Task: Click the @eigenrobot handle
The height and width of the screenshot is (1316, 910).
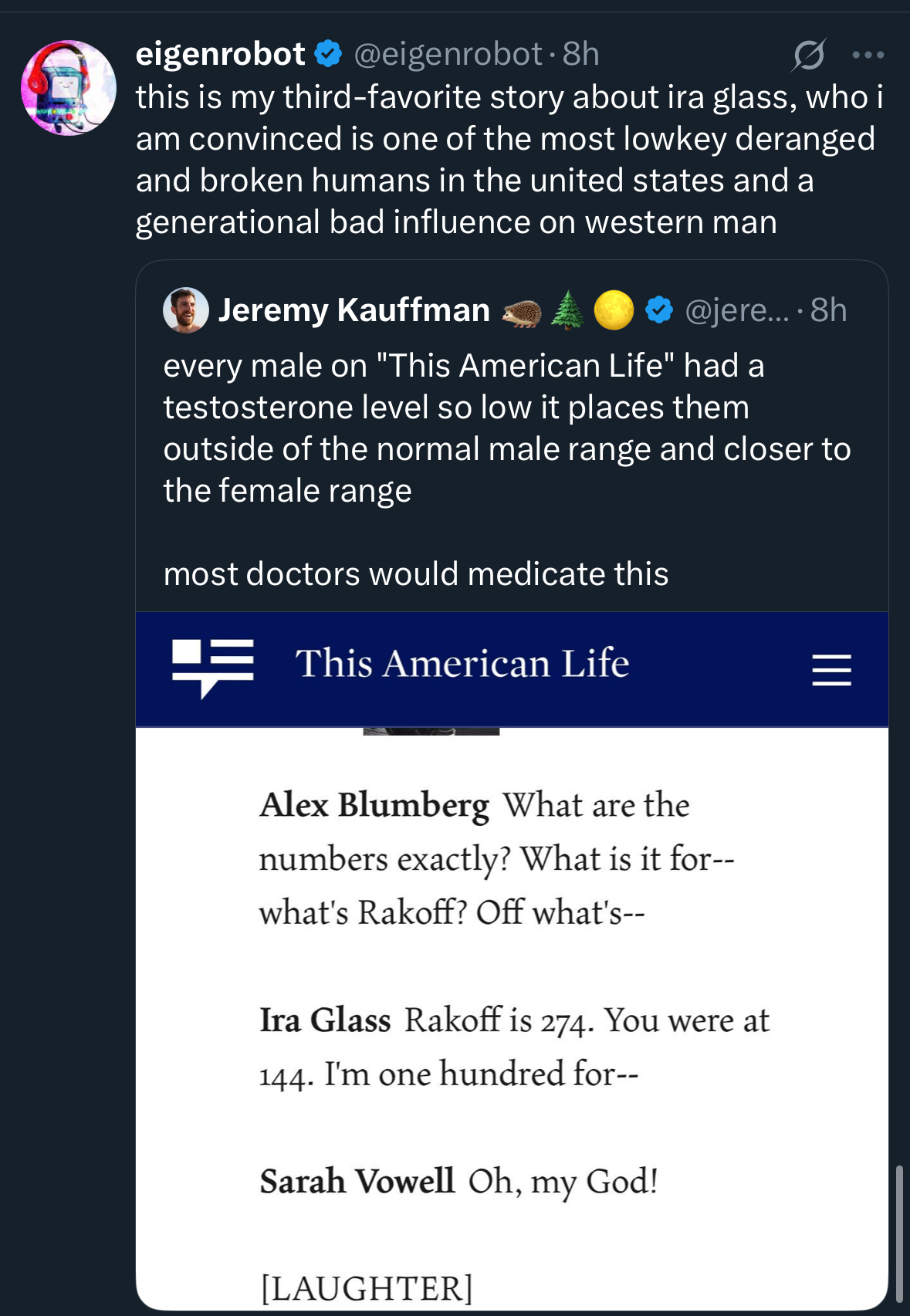Action: (448, 54)
